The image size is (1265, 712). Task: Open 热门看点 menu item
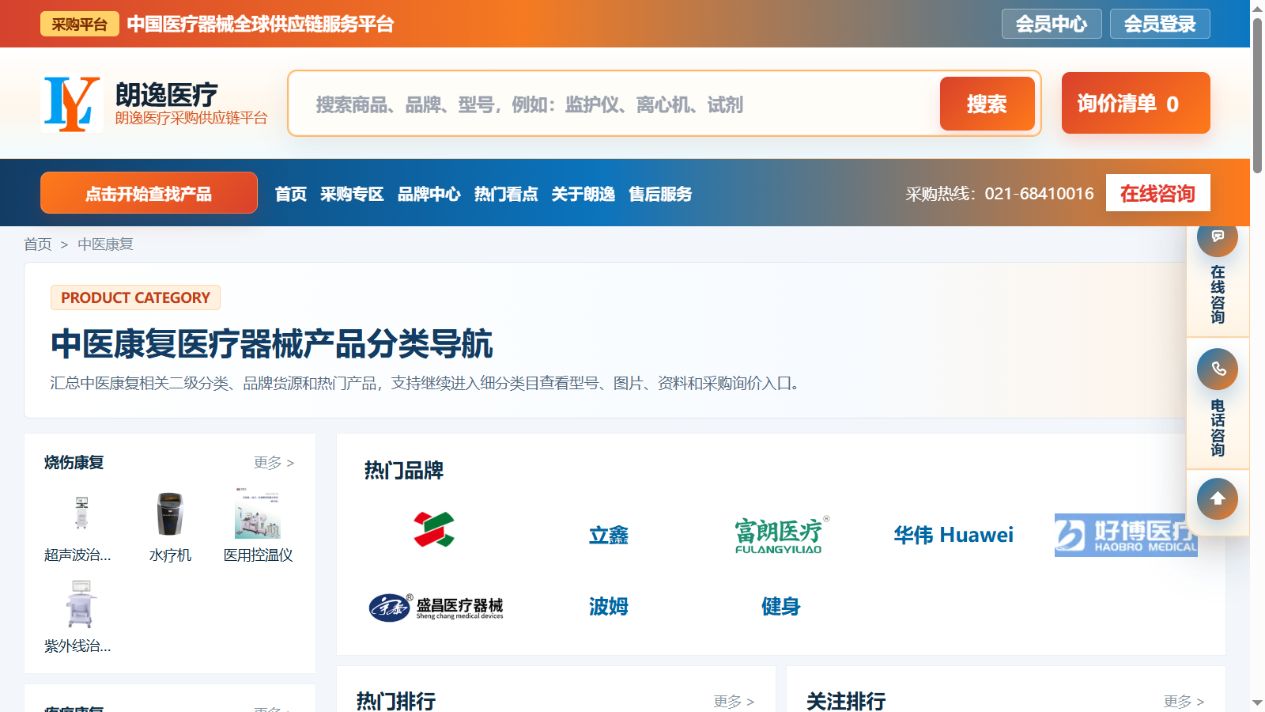pos(506,194)
